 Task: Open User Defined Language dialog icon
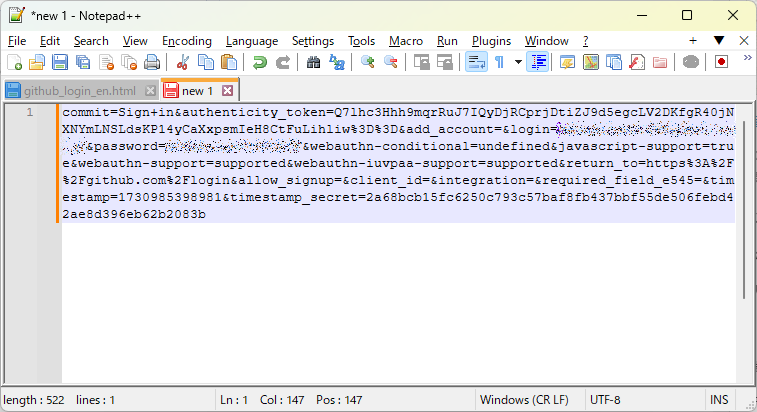pyautogui.click(x=567, y=62)
